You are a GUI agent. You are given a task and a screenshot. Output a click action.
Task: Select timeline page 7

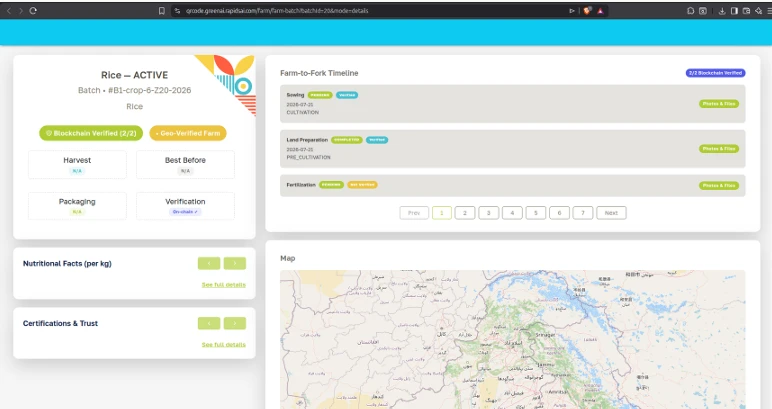tap(583, 213)
